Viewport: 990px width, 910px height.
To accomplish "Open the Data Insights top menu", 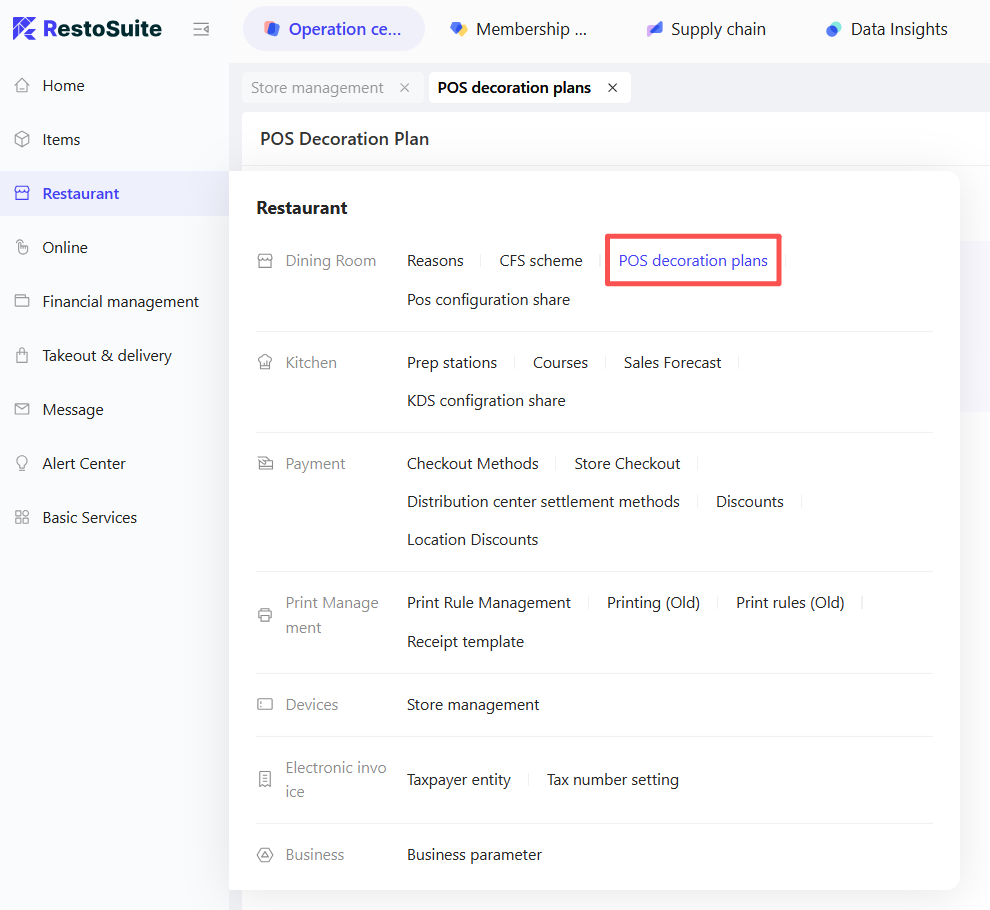I will pos(887,29).
